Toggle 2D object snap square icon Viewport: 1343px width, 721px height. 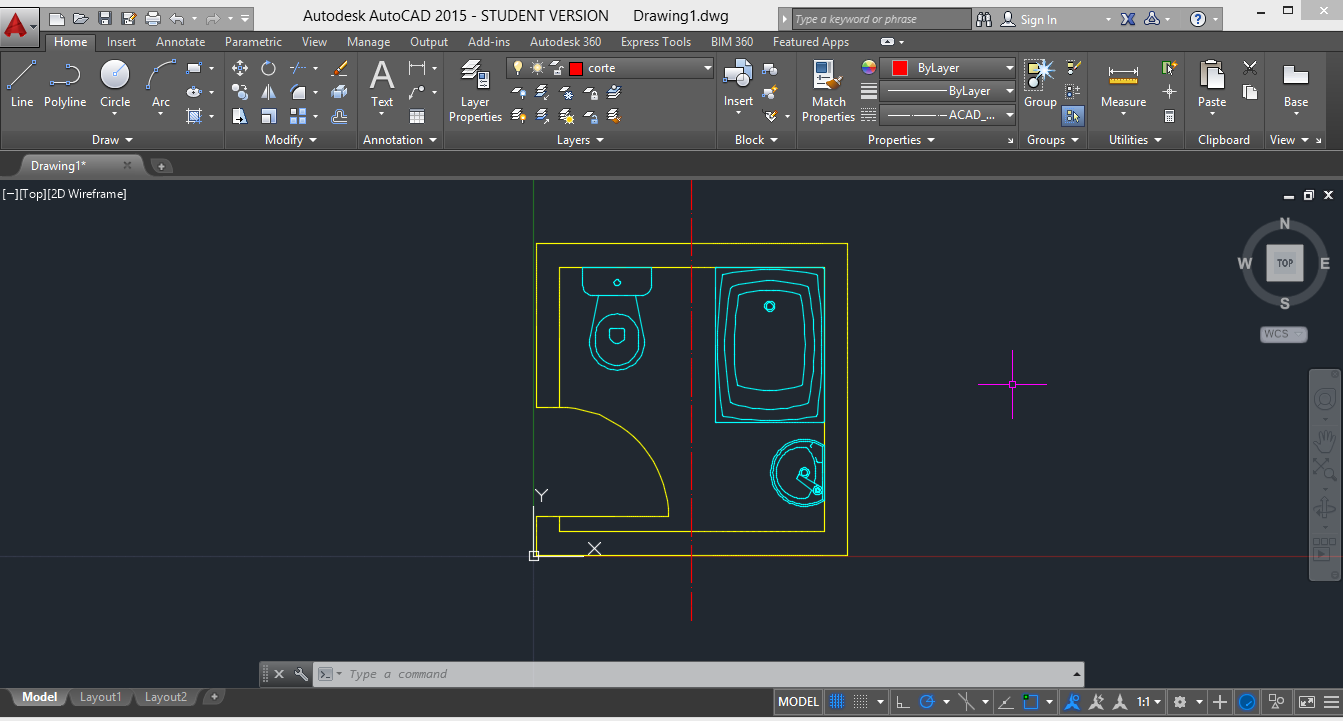click(1031, 702)
